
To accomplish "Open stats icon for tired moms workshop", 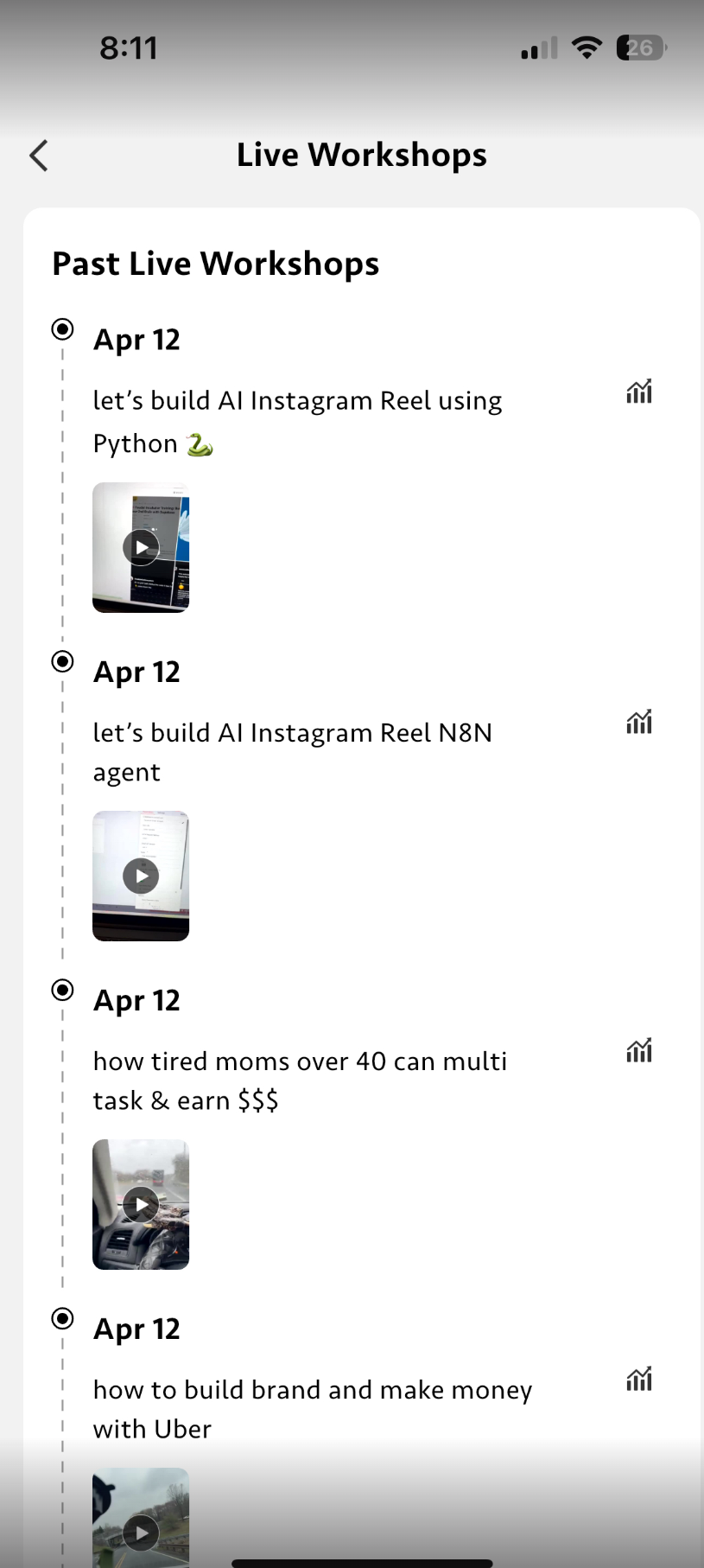I will click(x=639, y=1050).
